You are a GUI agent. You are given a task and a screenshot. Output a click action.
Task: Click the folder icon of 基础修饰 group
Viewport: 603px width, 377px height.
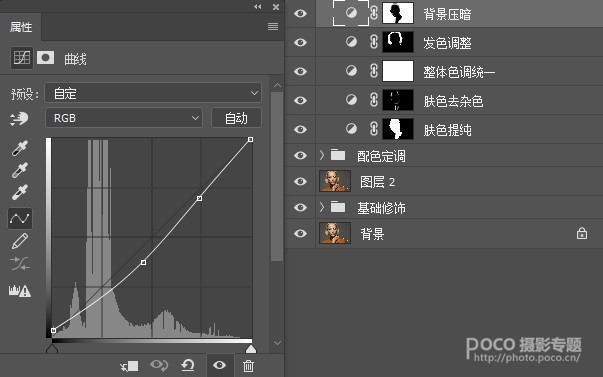(x=338, y=207)
